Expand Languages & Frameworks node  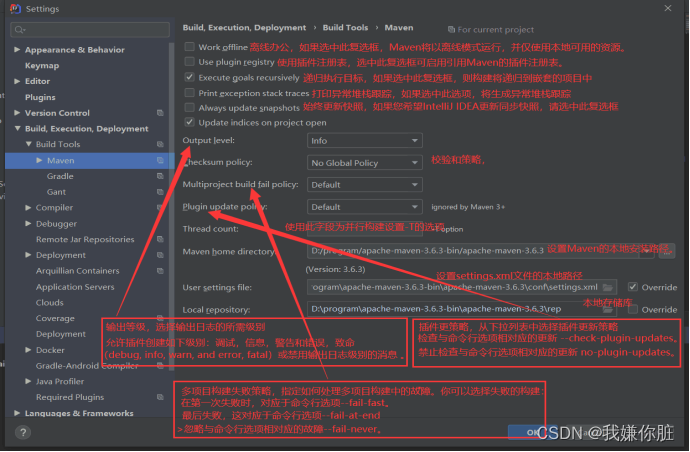pyautogui.click(x=17, y=413)
